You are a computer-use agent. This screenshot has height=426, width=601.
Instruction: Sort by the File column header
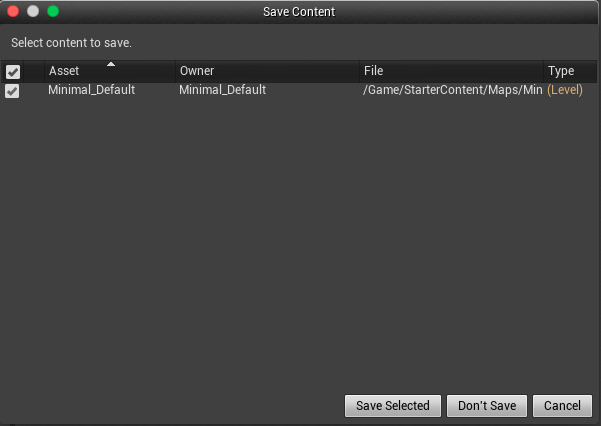point(373,72)
